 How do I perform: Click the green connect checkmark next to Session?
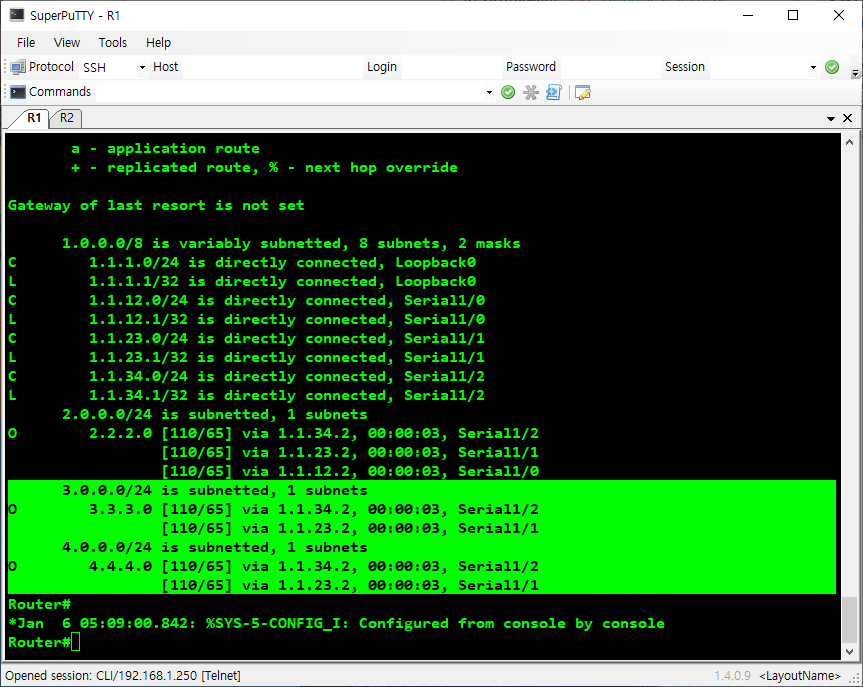click(832, 67)
